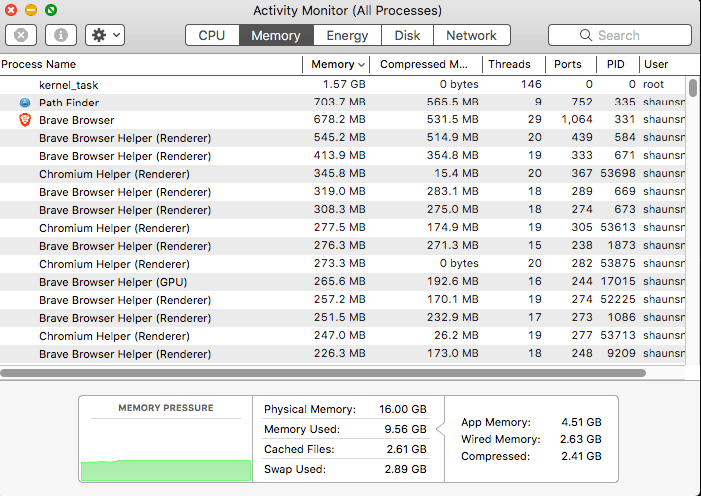Select Brave Helper Renderer with PID 673
This screenshot has height=496, width=701.
[x=342, y=210]
